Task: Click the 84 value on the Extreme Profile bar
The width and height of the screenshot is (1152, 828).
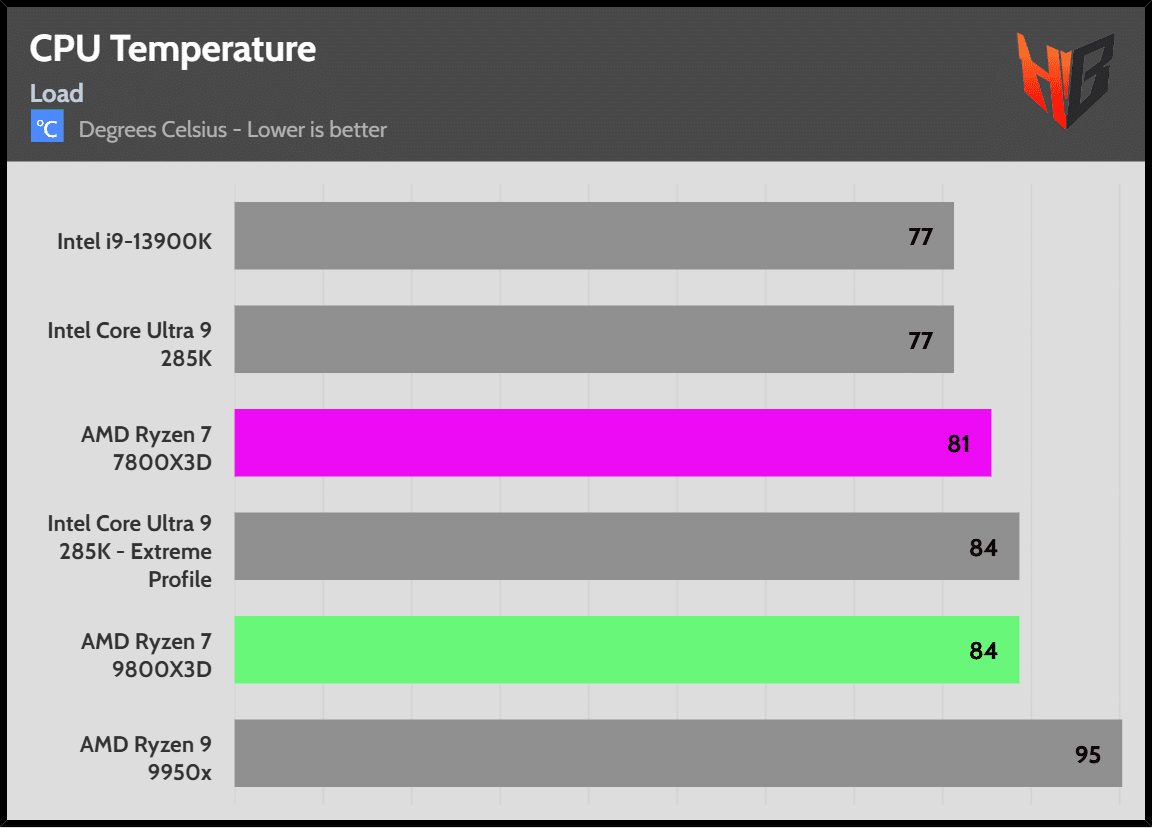Action: click(984, 547)
